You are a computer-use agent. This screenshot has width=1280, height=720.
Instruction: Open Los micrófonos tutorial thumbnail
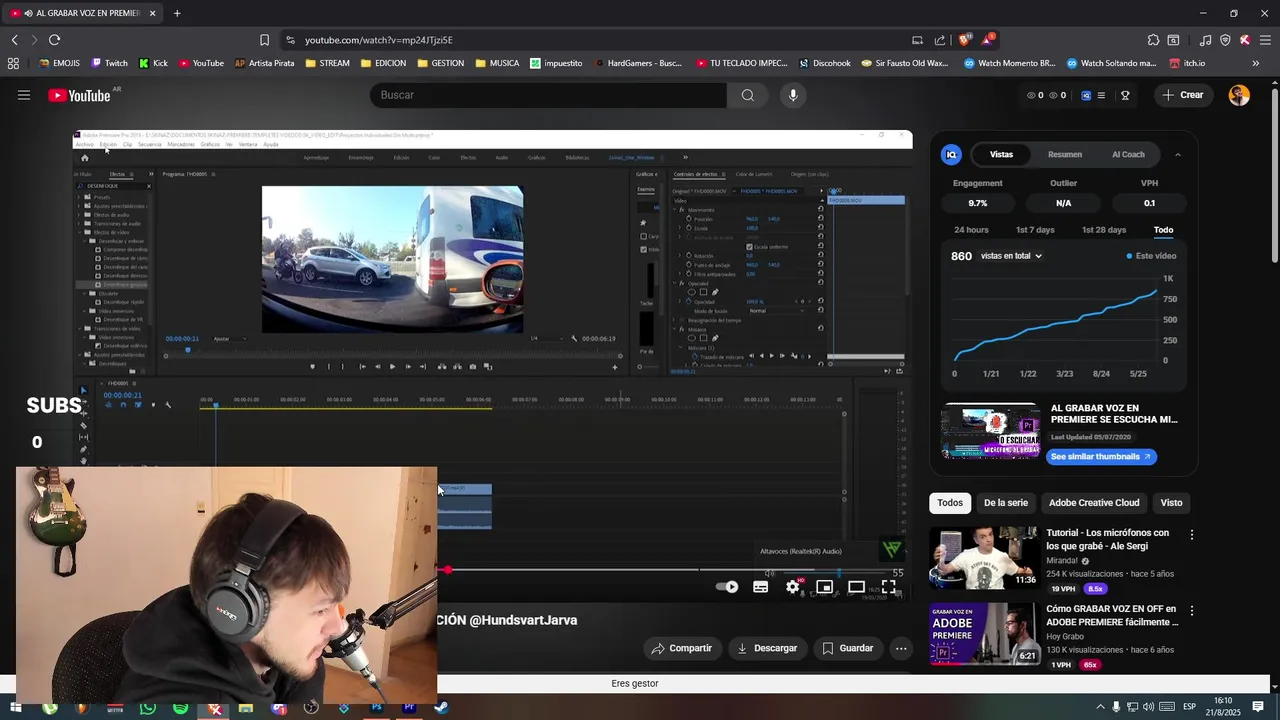click(984, 558)
